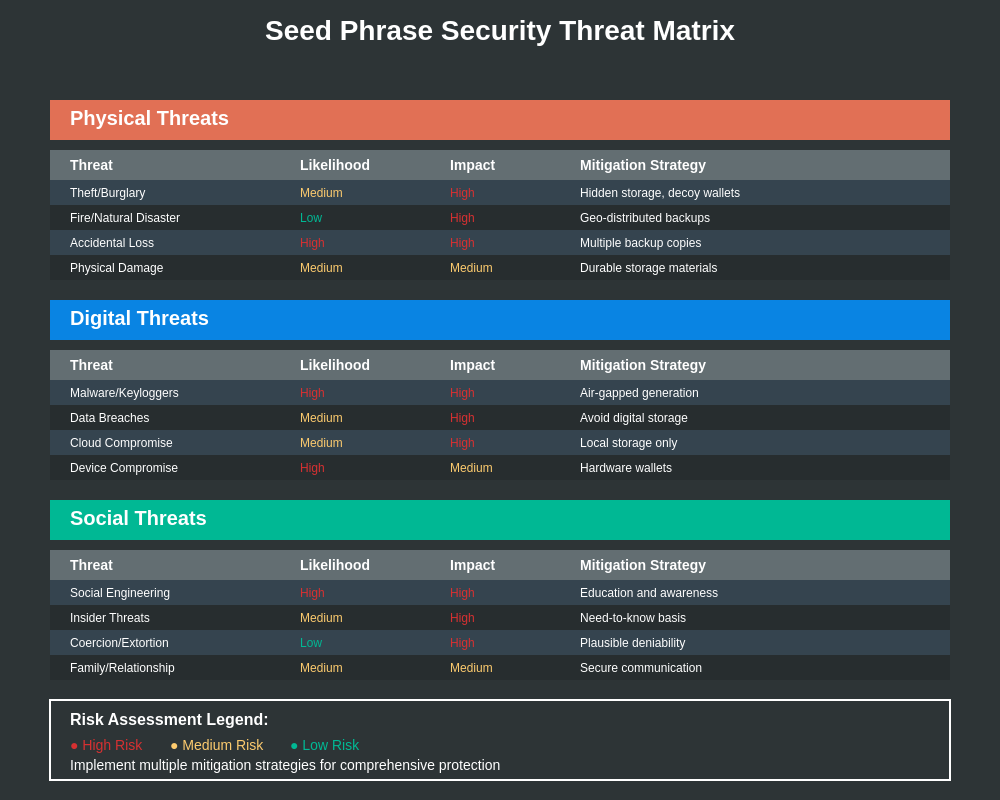Screen dimensions: 1000x800
Task: Click High likelihood for Accidental Loss
Action: (312, 243)
